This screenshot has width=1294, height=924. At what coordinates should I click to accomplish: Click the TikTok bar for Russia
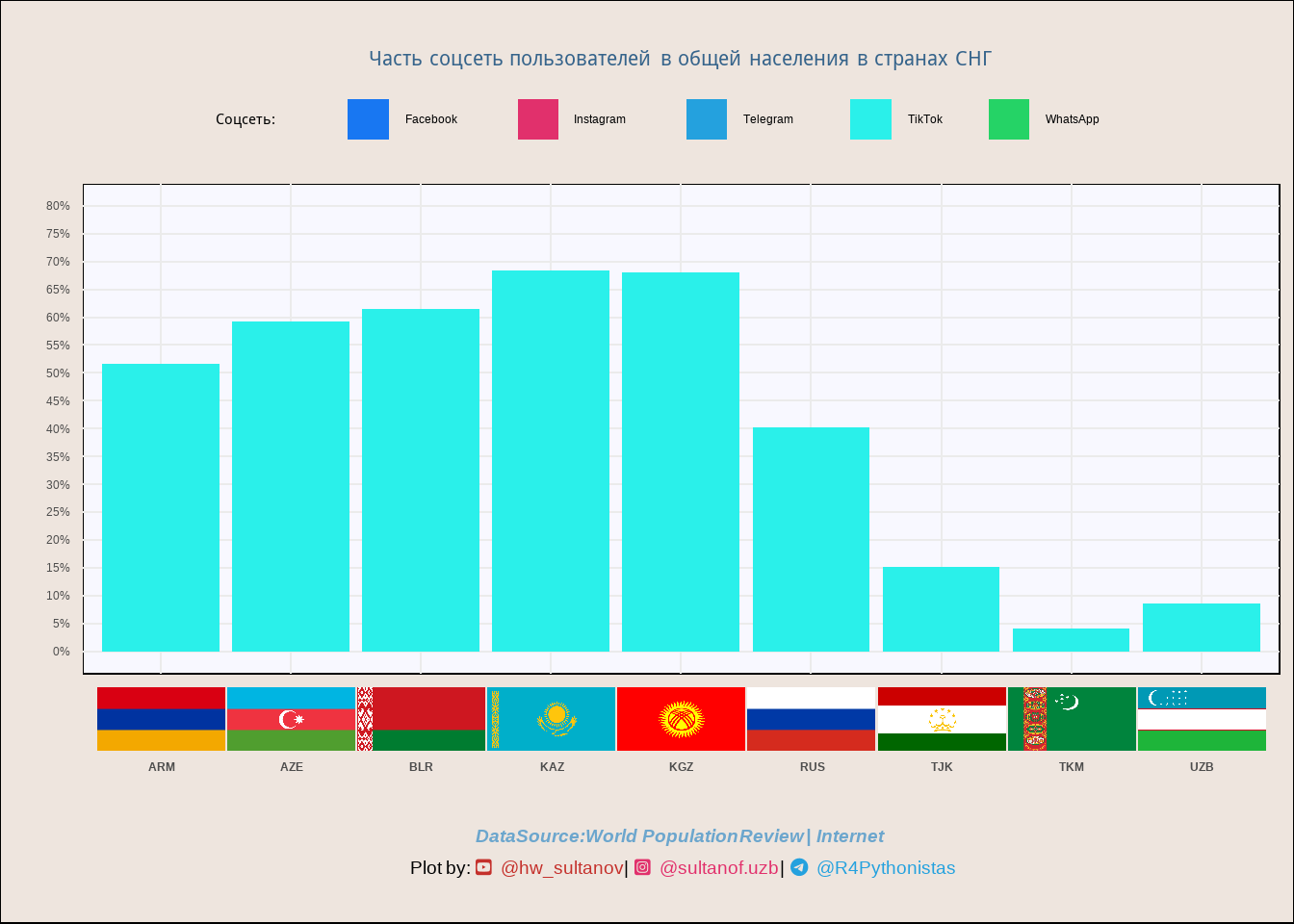point(811,539)
